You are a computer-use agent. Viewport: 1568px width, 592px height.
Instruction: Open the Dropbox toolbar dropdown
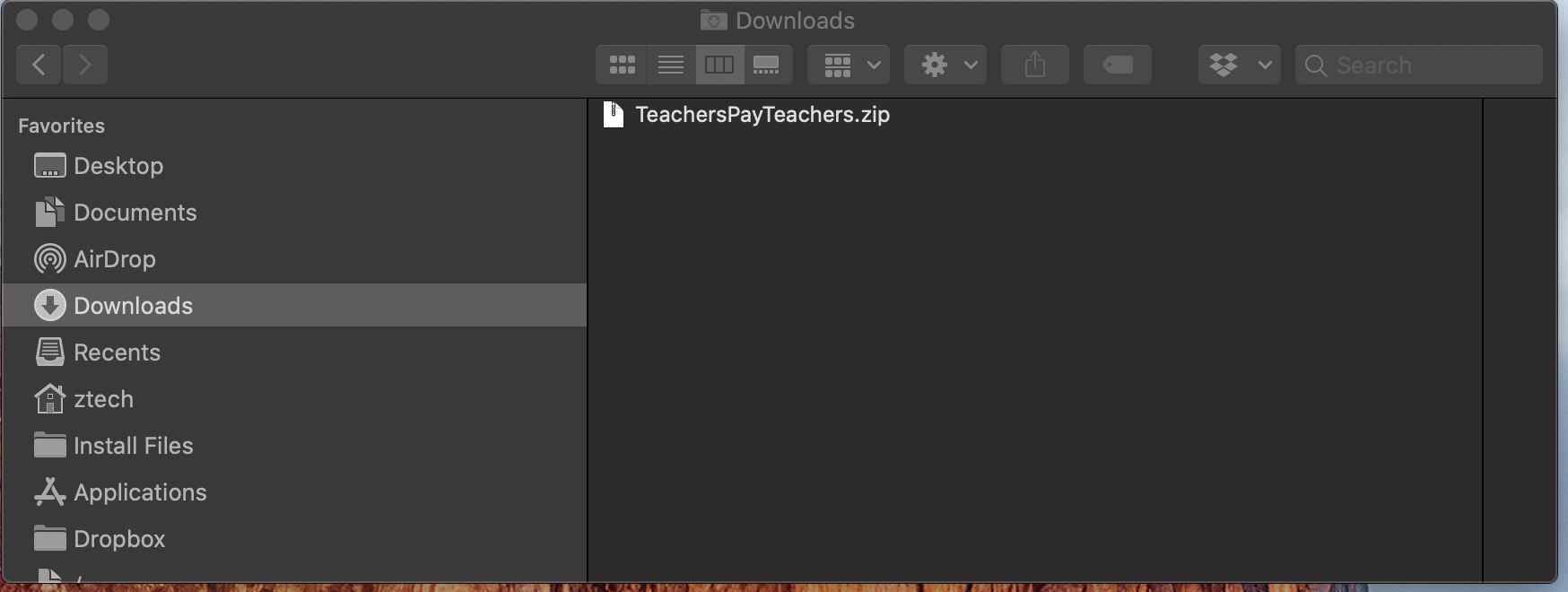pos(1240,65)
